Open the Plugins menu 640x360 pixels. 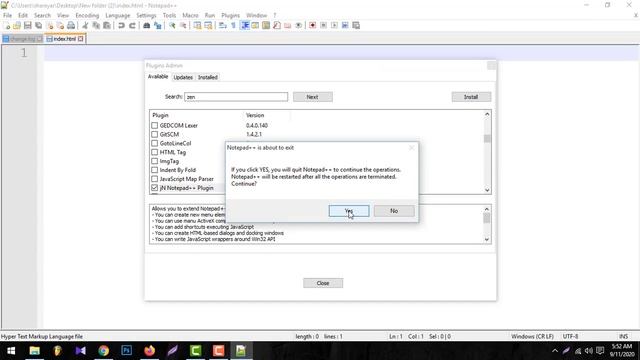(231, 16)
